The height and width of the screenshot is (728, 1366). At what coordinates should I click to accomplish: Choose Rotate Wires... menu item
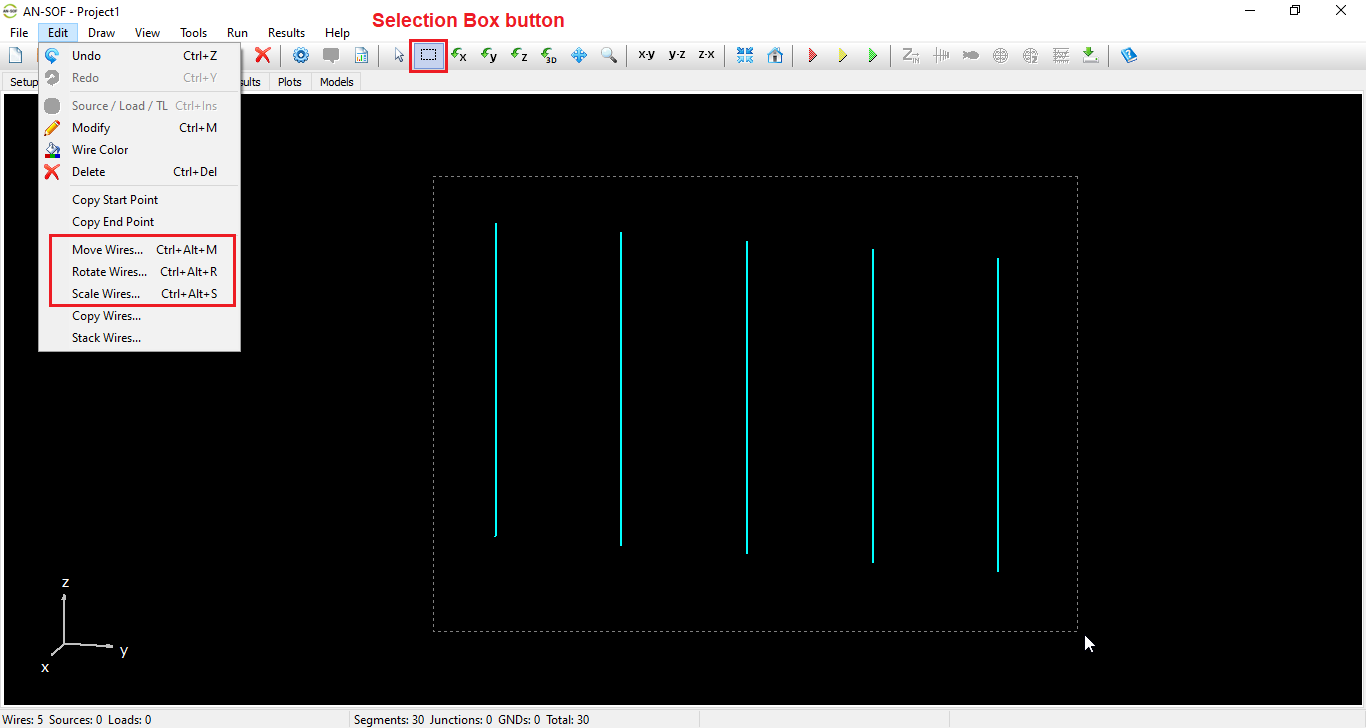pyautogui.click(x=139, y=272)
